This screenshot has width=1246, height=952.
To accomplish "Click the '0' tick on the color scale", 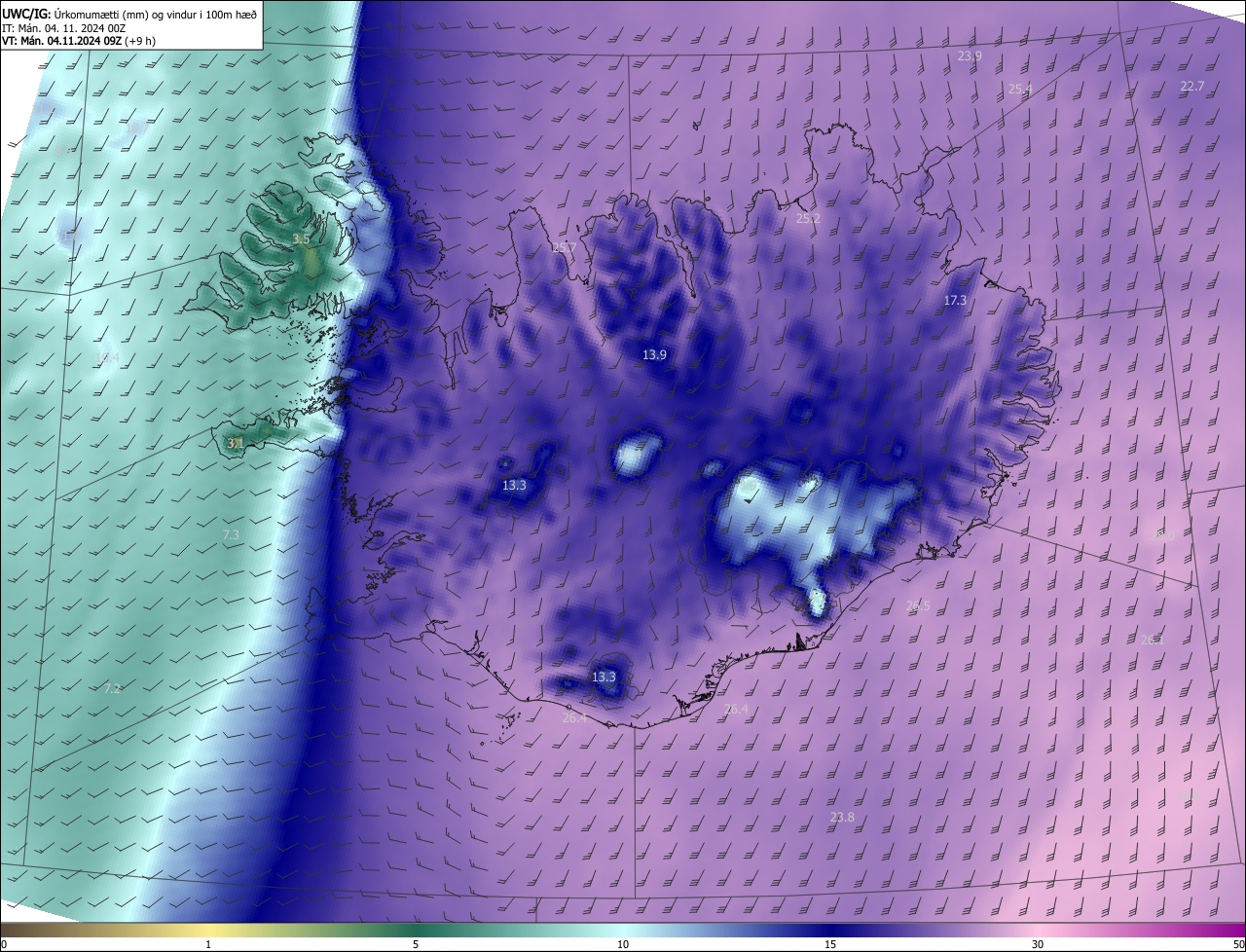I will coord(3,945).
